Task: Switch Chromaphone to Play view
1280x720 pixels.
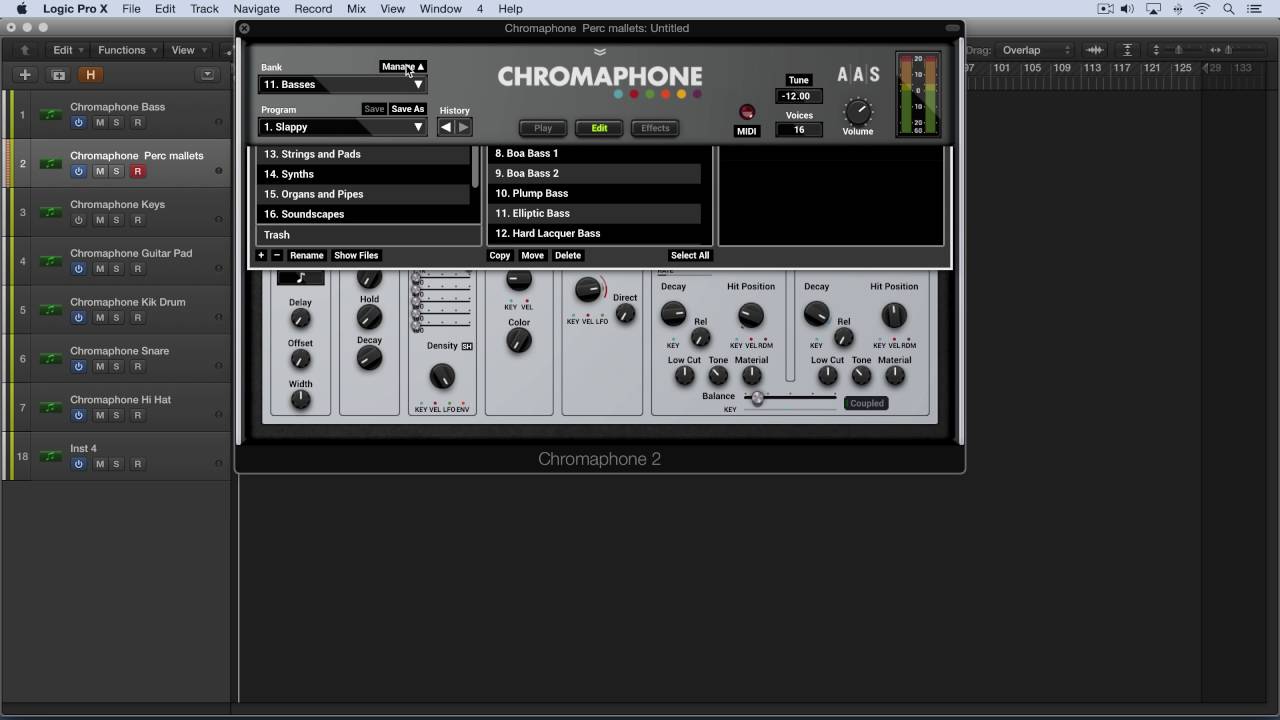Action: (543, 128)
